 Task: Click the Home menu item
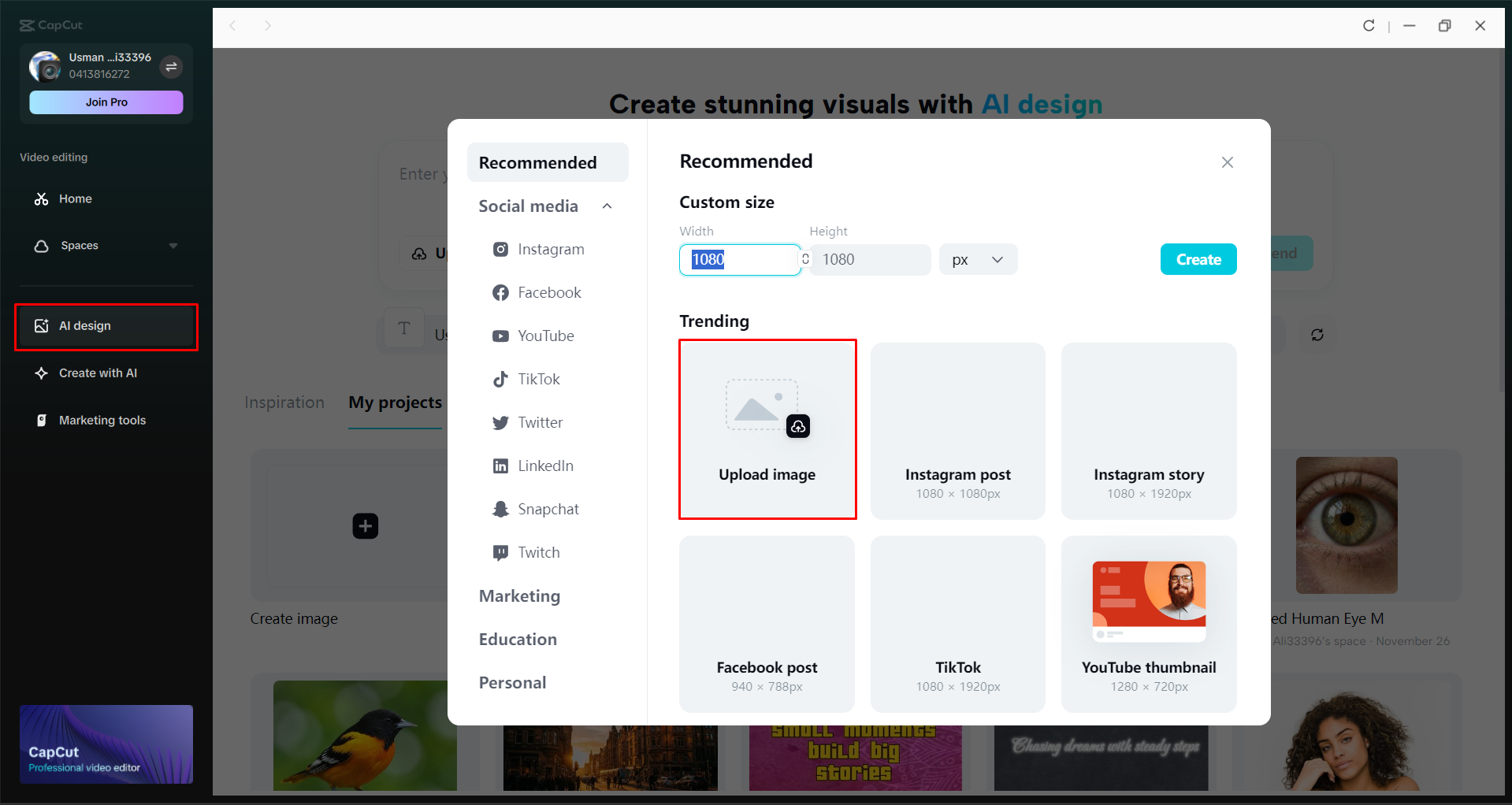[106, 199]
